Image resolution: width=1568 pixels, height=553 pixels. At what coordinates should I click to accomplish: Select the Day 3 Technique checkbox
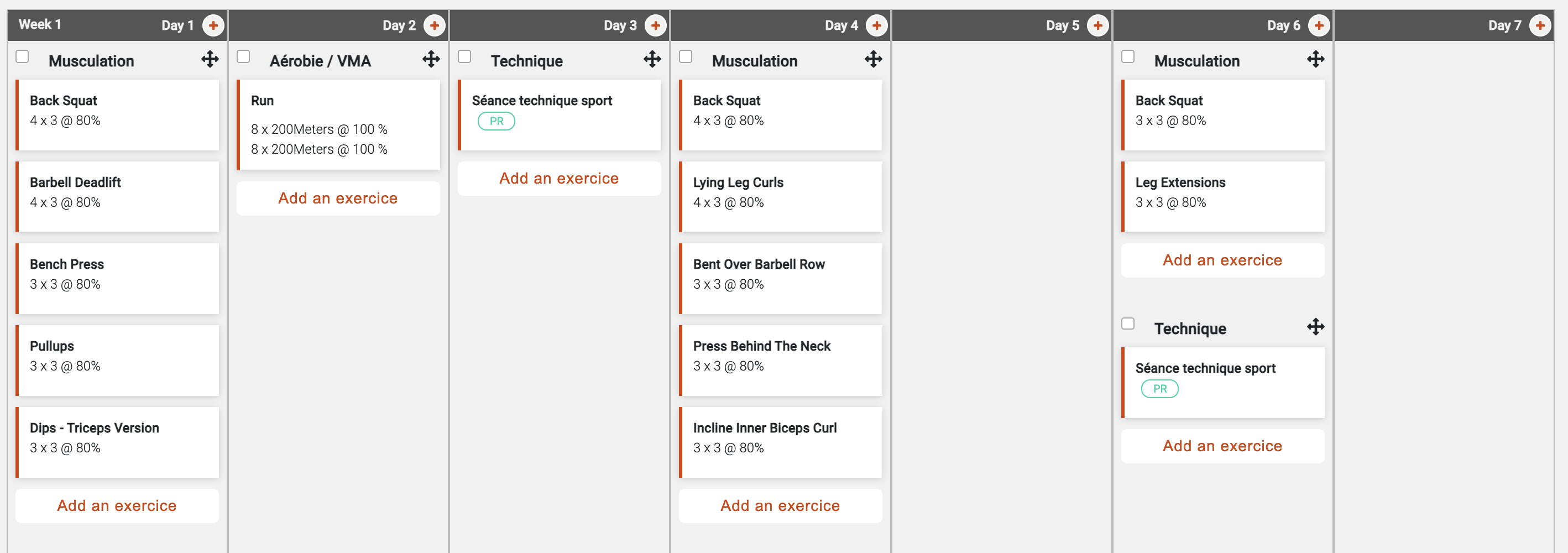[x=464, y=56]
